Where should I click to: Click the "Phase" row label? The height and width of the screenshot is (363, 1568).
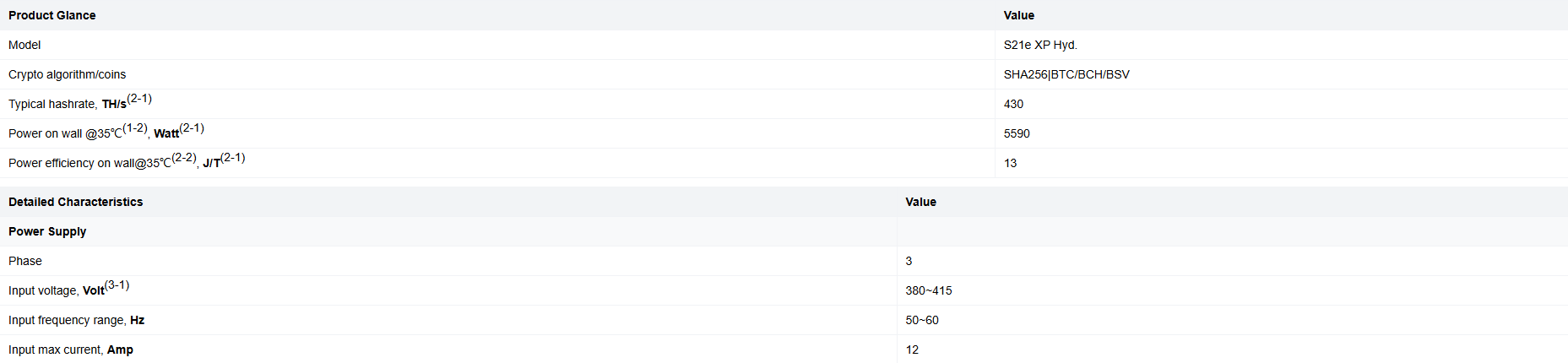(x=25, y=261)
